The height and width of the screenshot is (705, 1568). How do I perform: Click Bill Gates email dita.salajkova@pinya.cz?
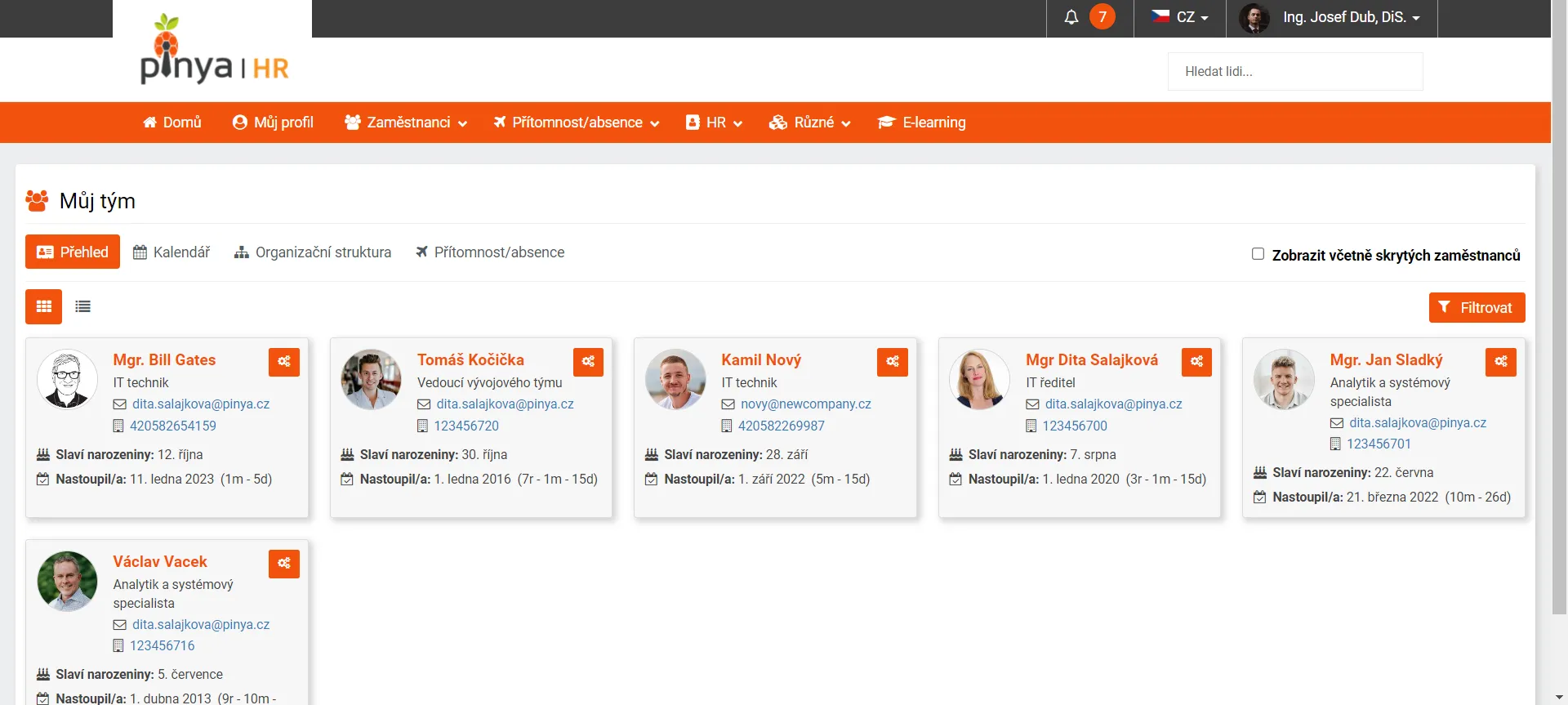pos(201,404)
